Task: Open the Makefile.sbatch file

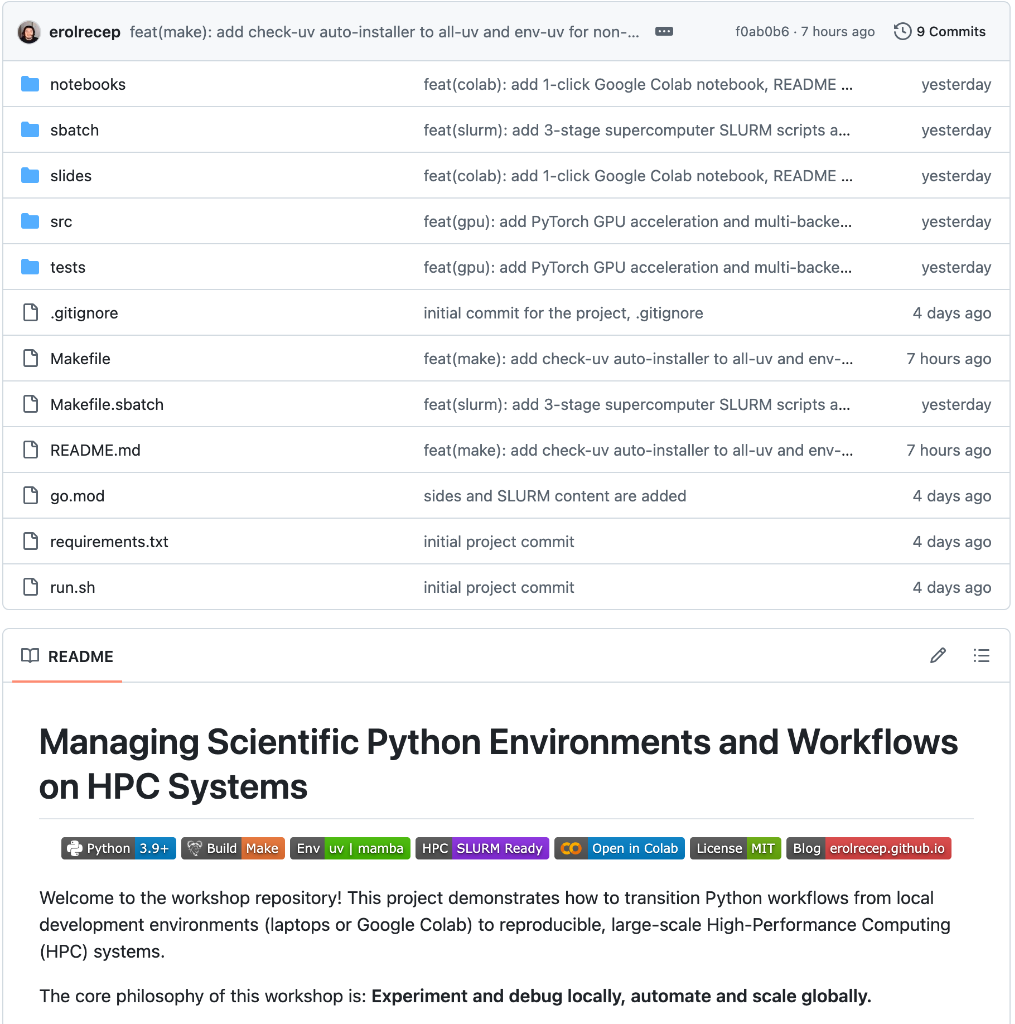Action: click(x=107, y=404)
